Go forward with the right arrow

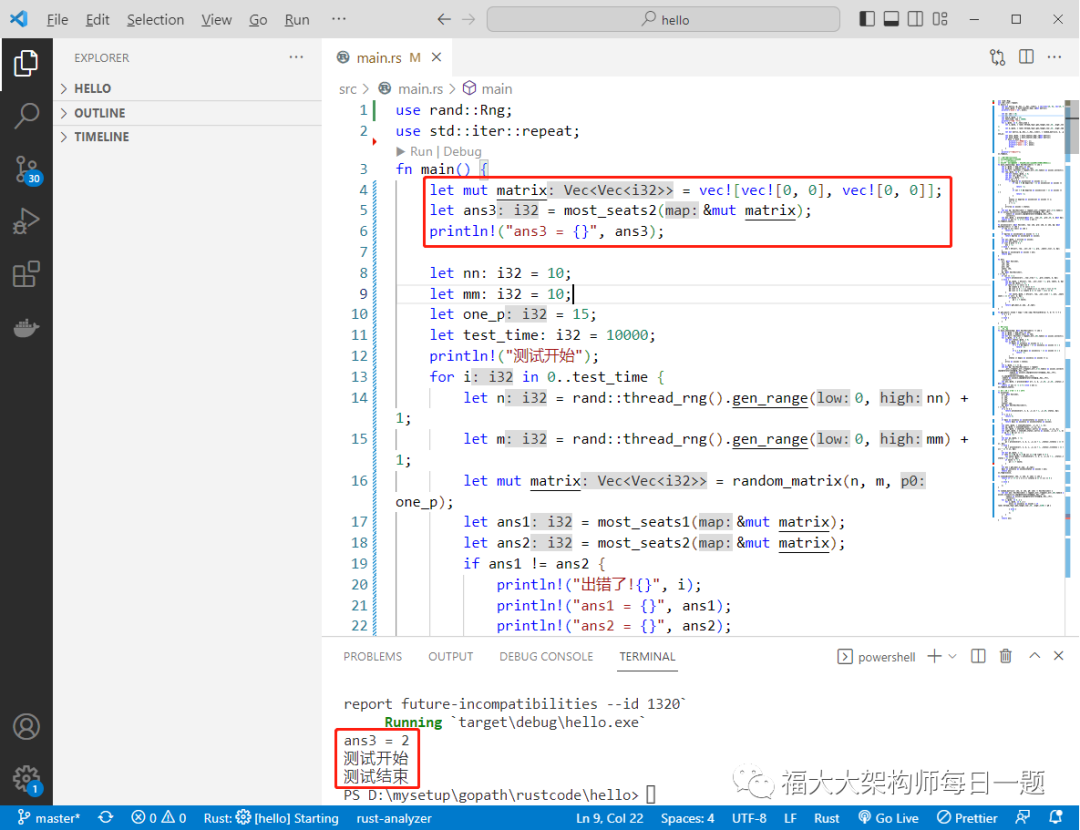point(468,19)
